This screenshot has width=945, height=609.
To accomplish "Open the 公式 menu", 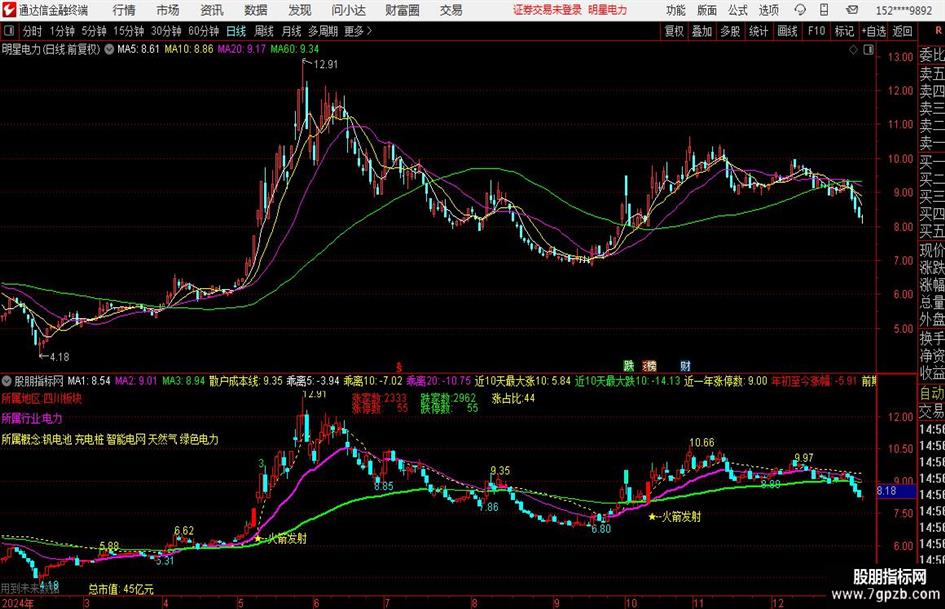I will [x=738, y=10].
